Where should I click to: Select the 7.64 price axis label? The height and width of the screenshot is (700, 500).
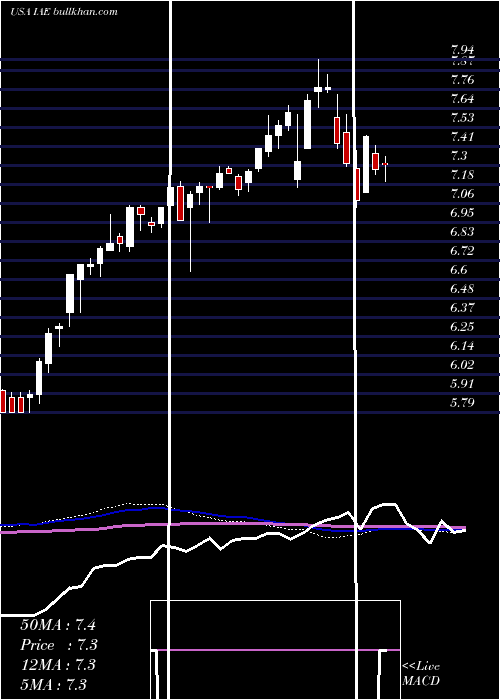pyautogui.click(x=462, y=99)
